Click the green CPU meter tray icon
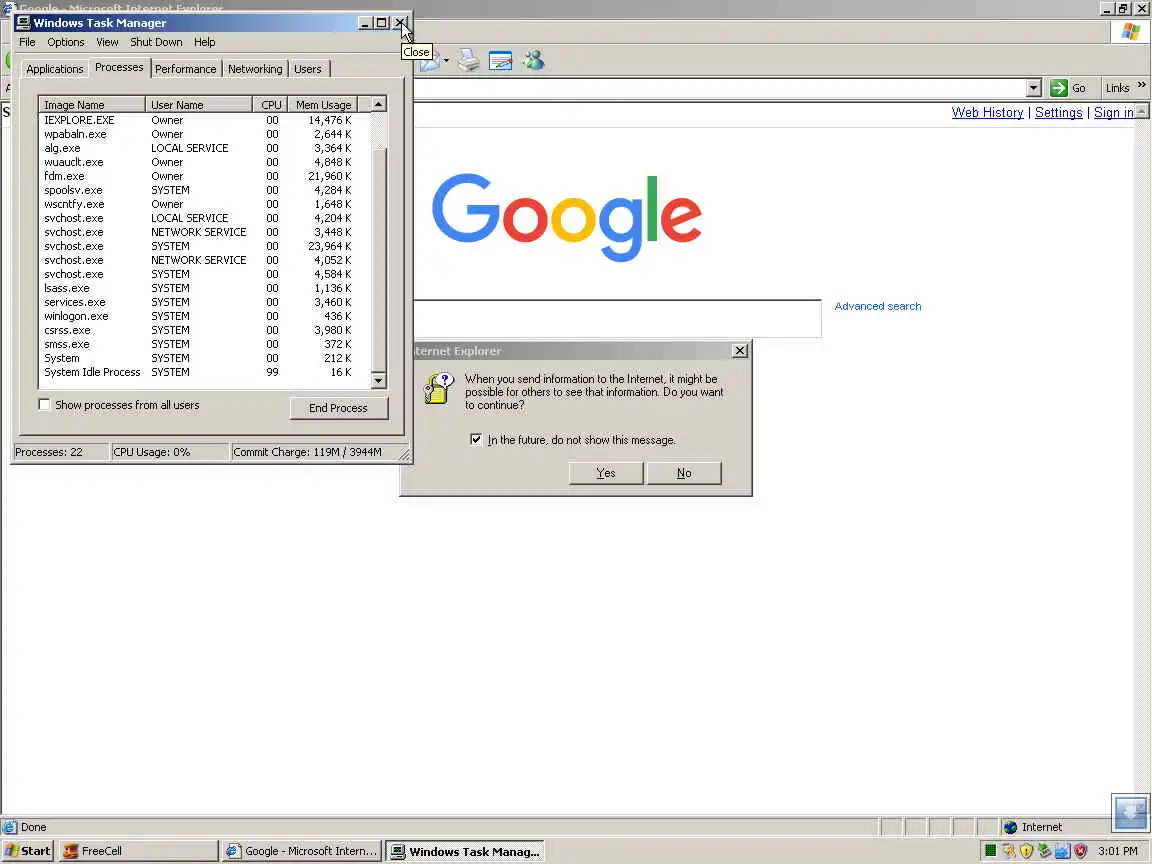The width and height of the screenshot is (1152, 864). click(x=990, y=851)
